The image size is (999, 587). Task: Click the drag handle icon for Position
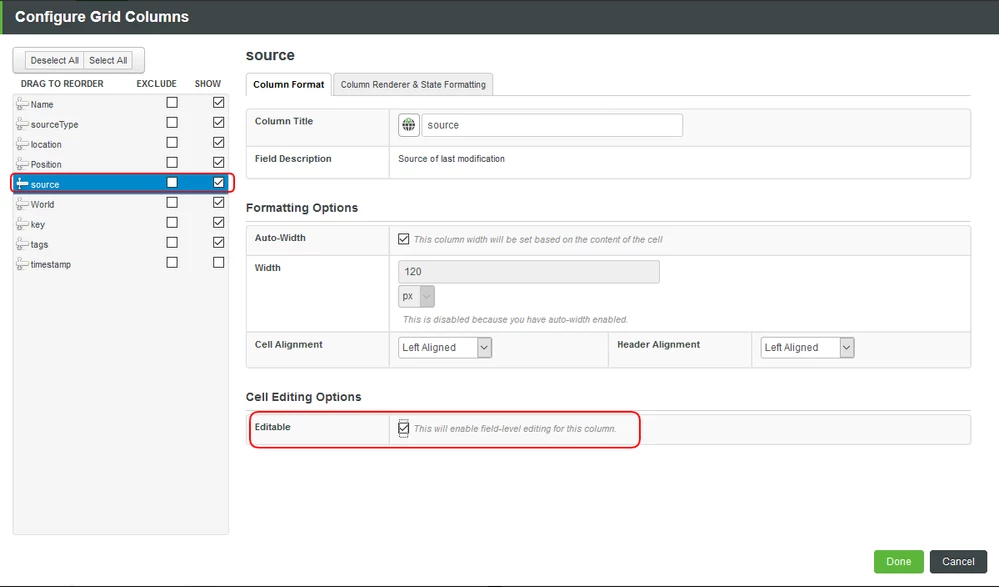coord(20,163)
